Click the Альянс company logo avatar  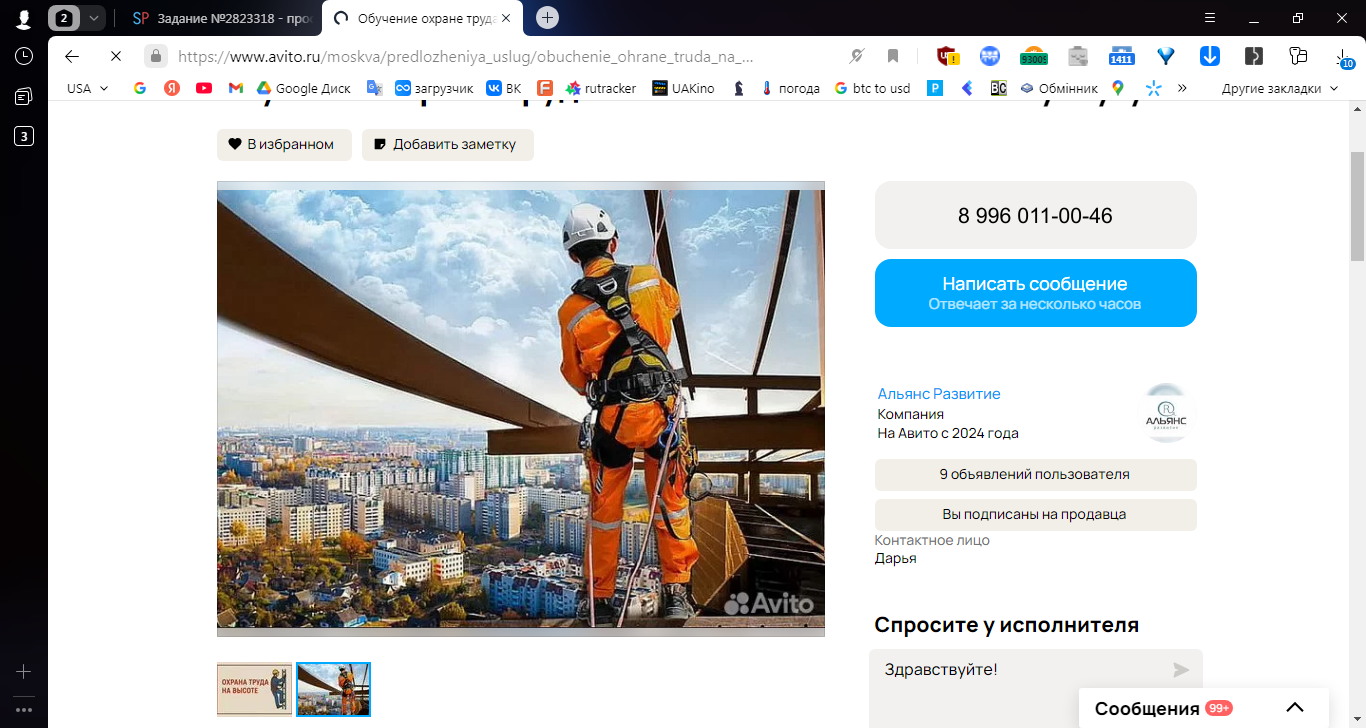pos(1166,413)
